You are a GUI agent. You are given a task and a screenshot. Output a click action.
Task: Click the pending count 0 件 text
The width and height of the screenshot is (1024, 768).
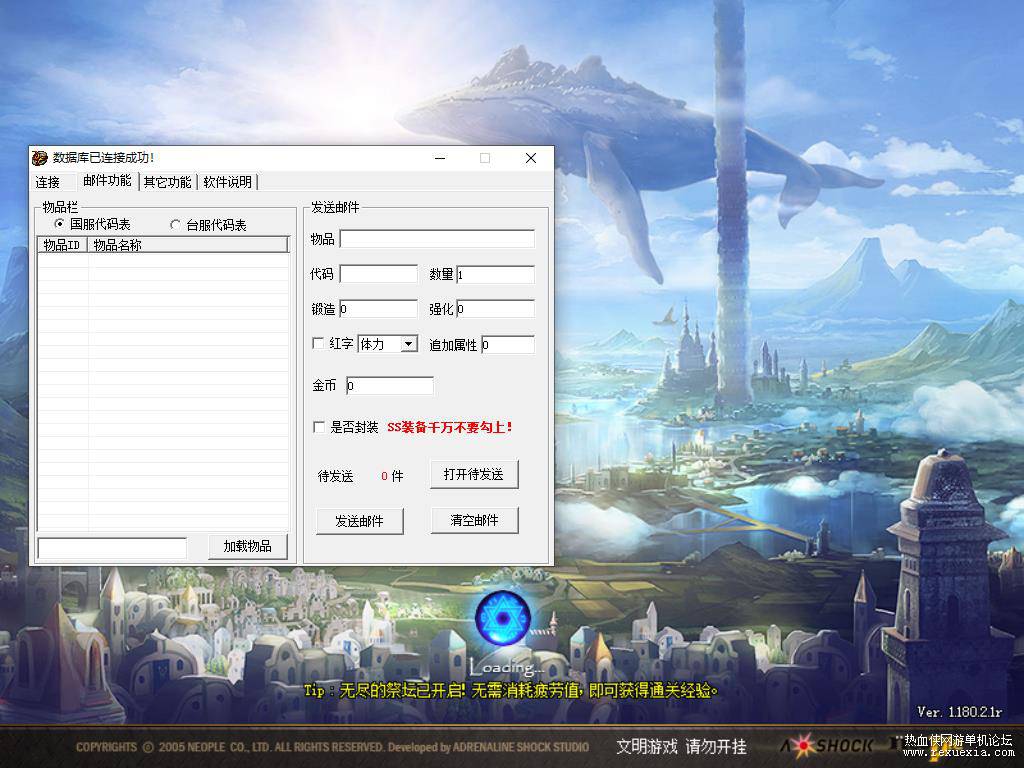(392, 476)
